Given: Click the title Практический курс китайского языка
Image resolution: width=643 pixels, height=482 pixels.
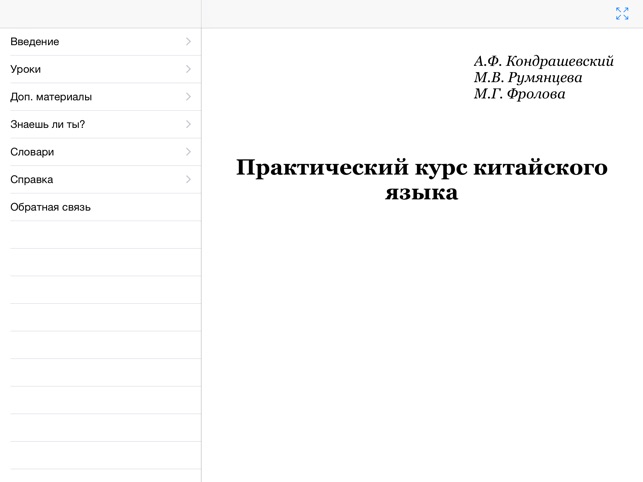Looking at the screenshot, I should point(422,180).
